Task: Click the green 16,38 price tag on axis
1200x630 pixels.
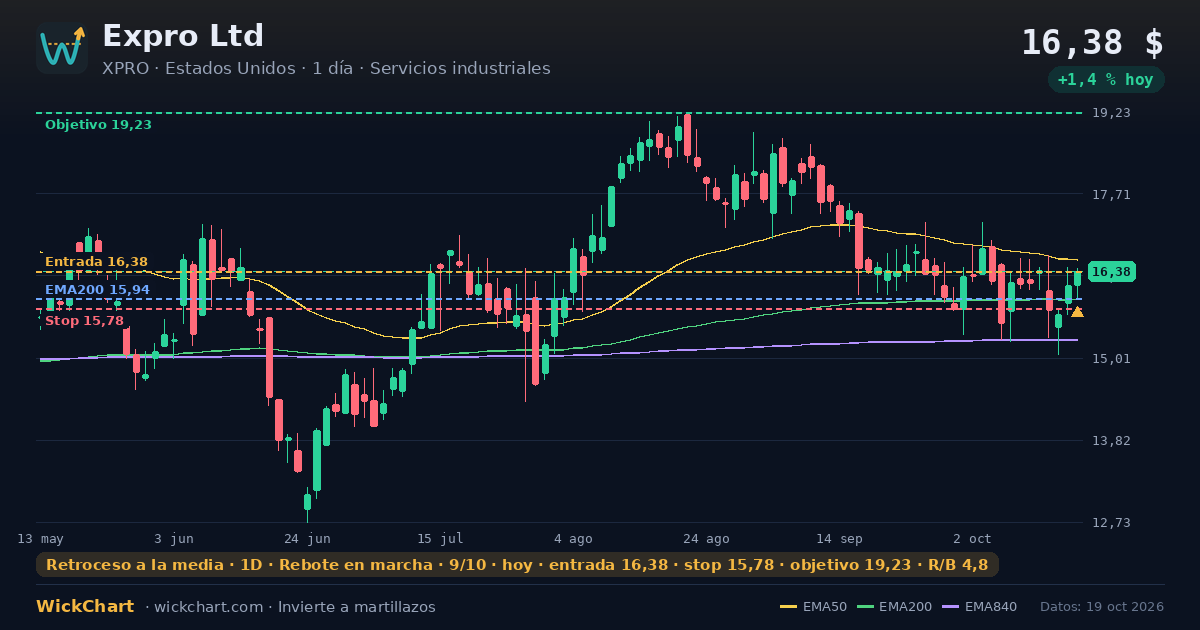Action: point(1111,272)
